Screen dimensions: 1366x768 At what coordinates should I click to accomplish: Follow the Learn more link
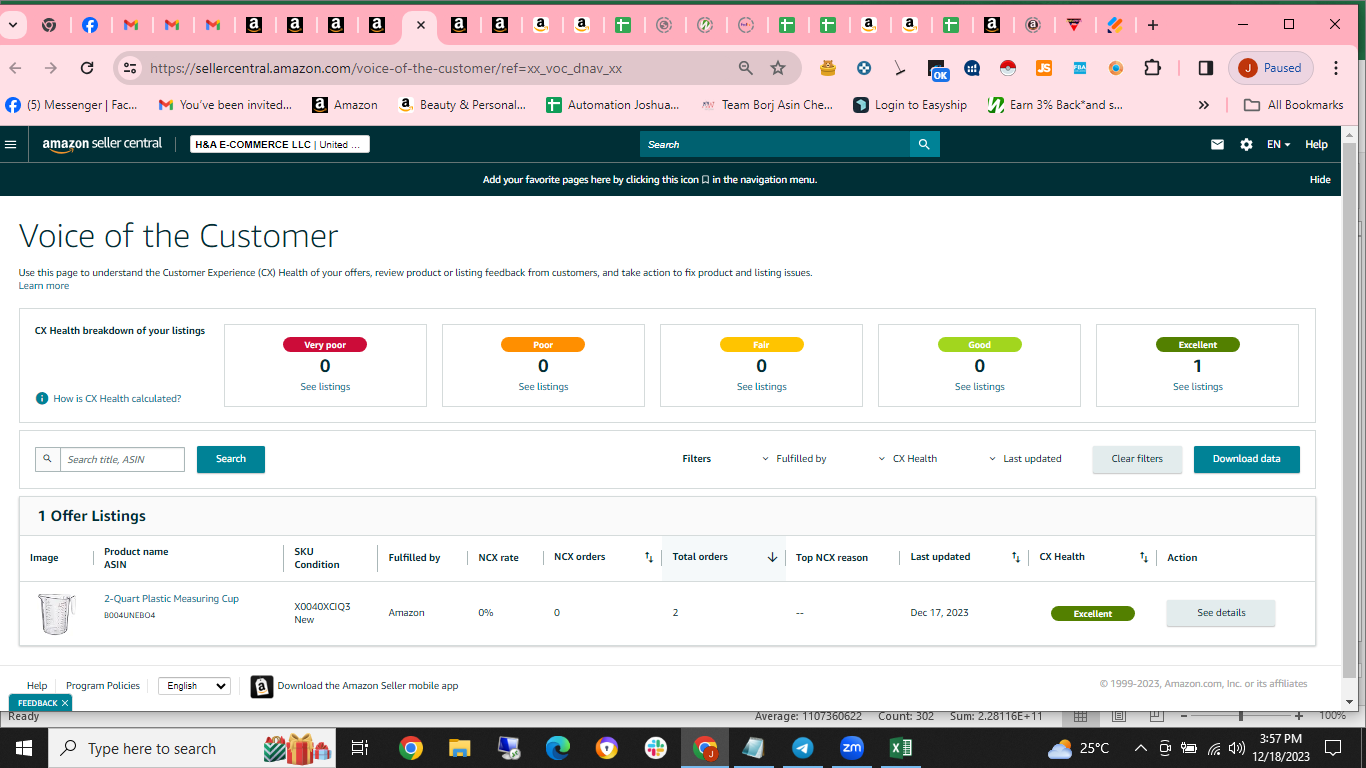click(44, 286)
